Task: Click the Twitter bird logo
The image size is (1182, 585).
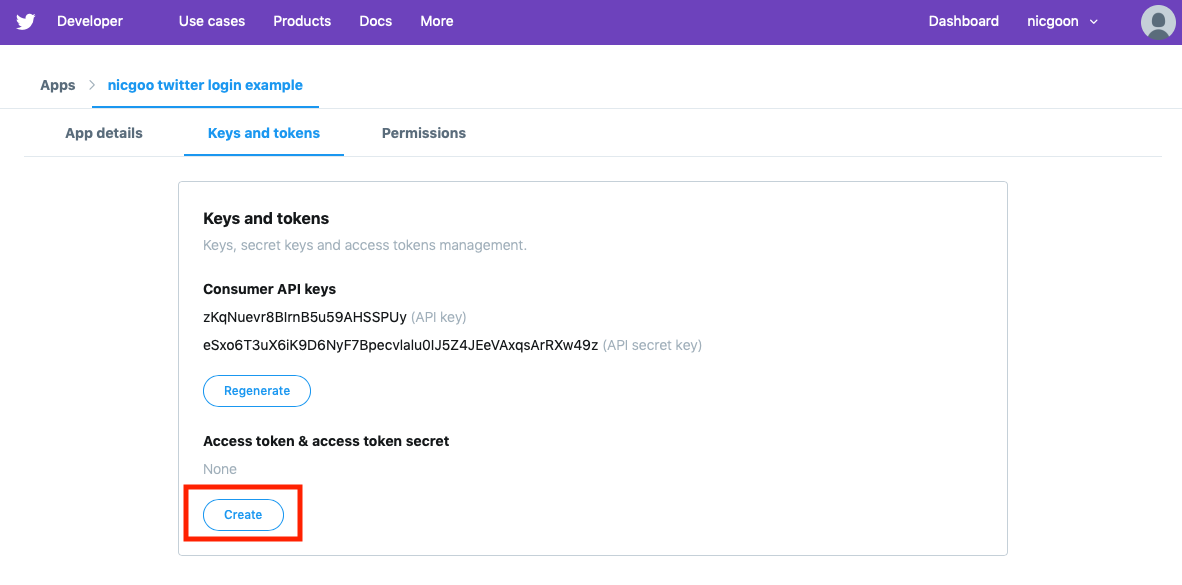Action: 26,21
